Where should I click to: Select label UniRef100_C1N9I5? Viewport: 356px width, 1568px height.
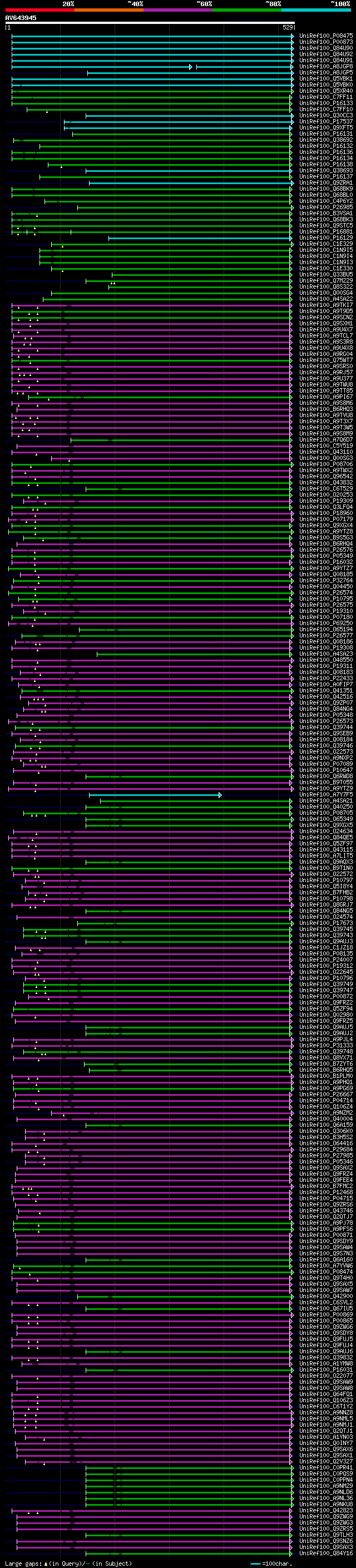326,250
